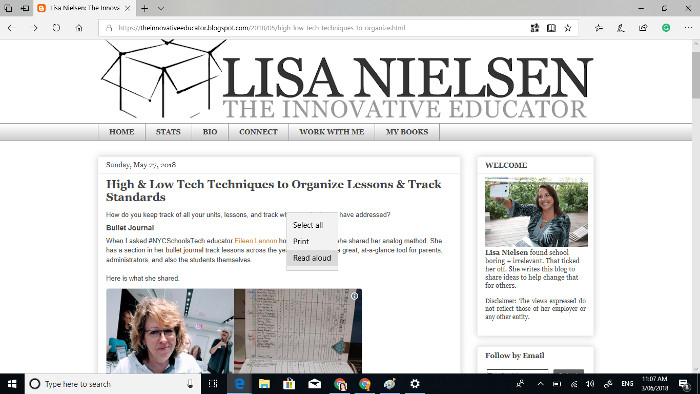Open the MY BOOKS navigation tab
The width and height of the screenshot is (700, 394).
(407, 132)
